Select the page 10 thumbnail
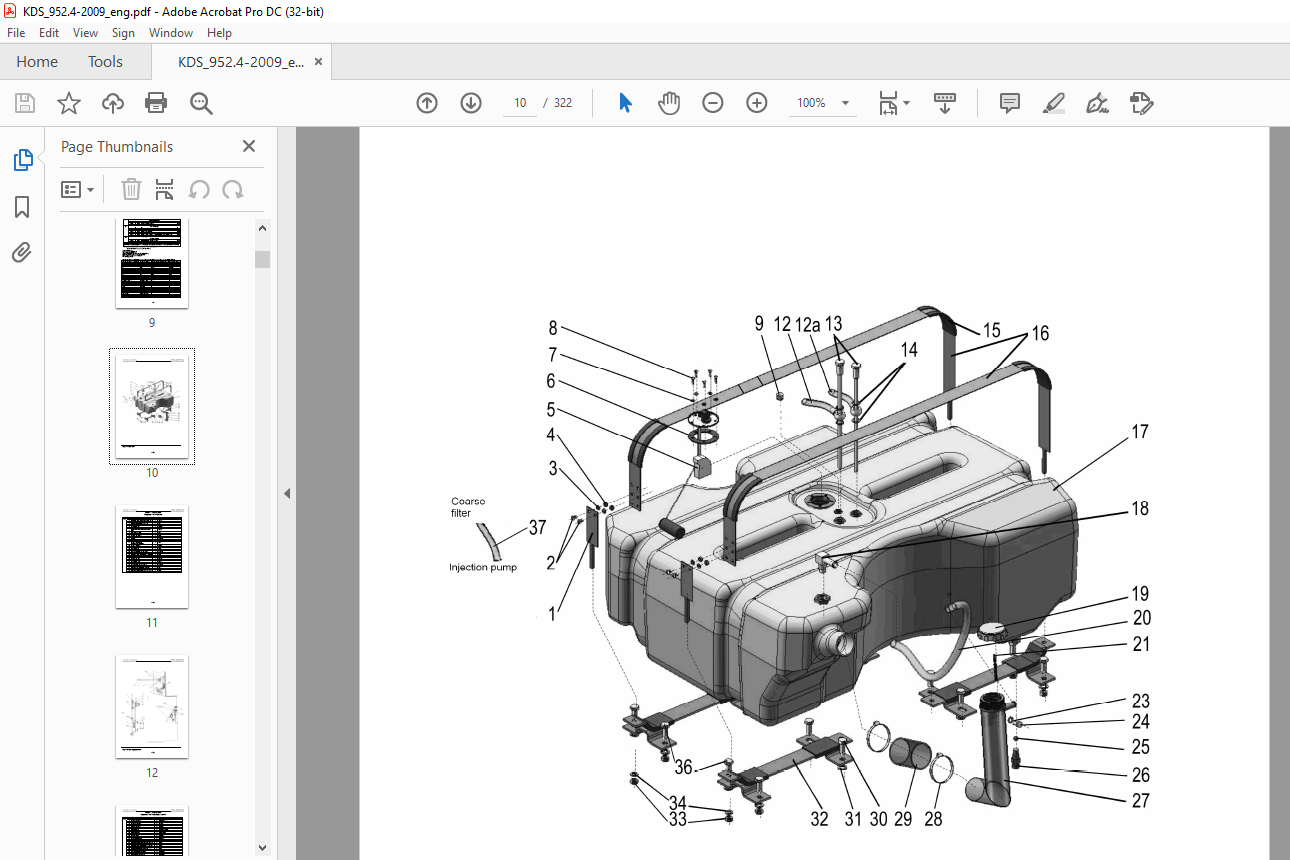The width and height of the screenshot is (1290, 860). pos(152,406)
